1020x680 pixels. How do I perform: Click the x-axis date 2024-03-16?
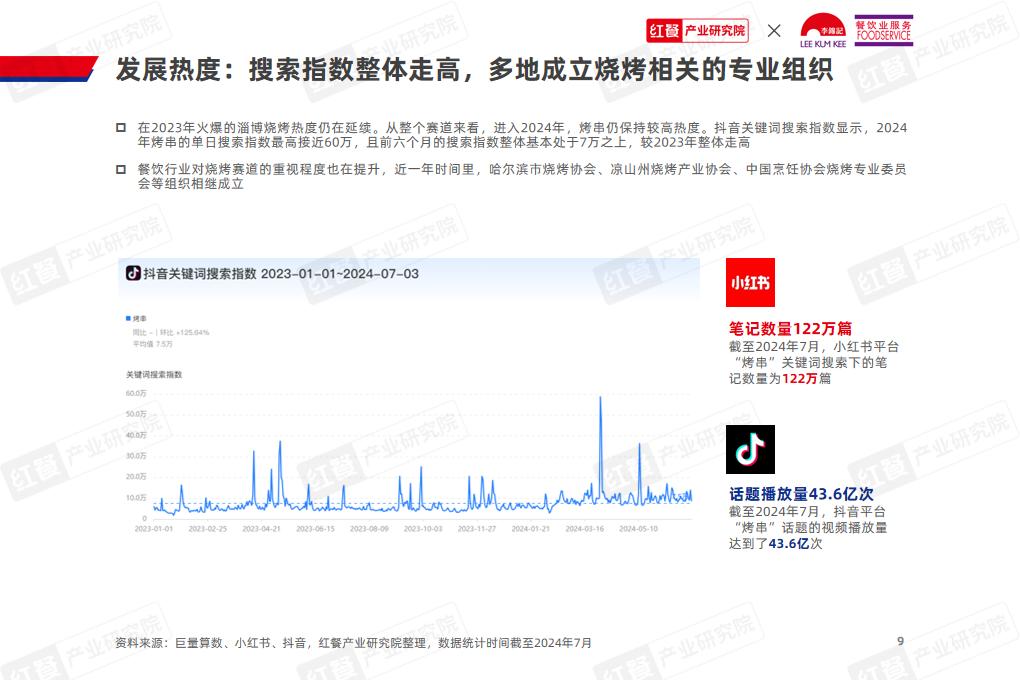tap(585, 529)
